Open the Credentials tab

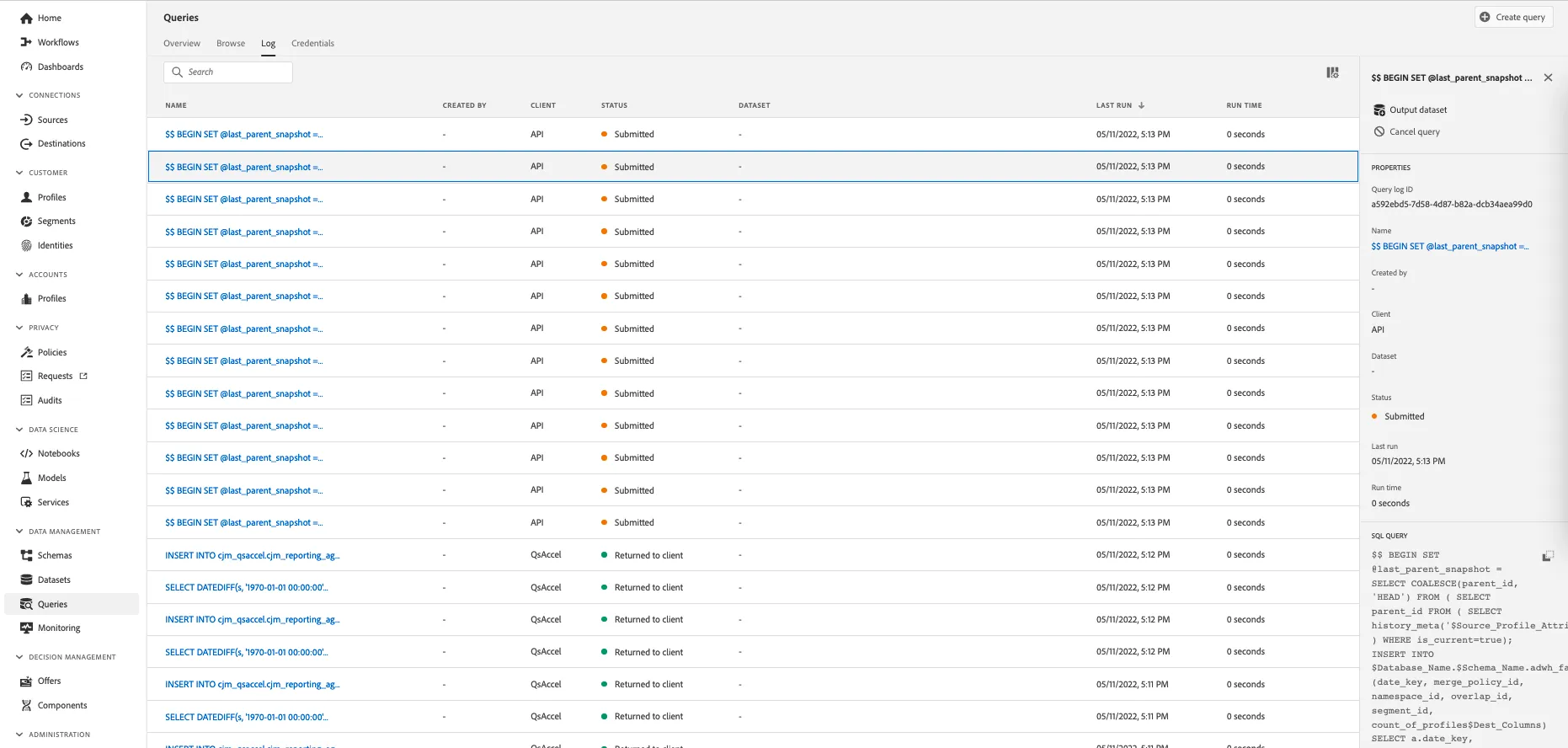(312, 44)
